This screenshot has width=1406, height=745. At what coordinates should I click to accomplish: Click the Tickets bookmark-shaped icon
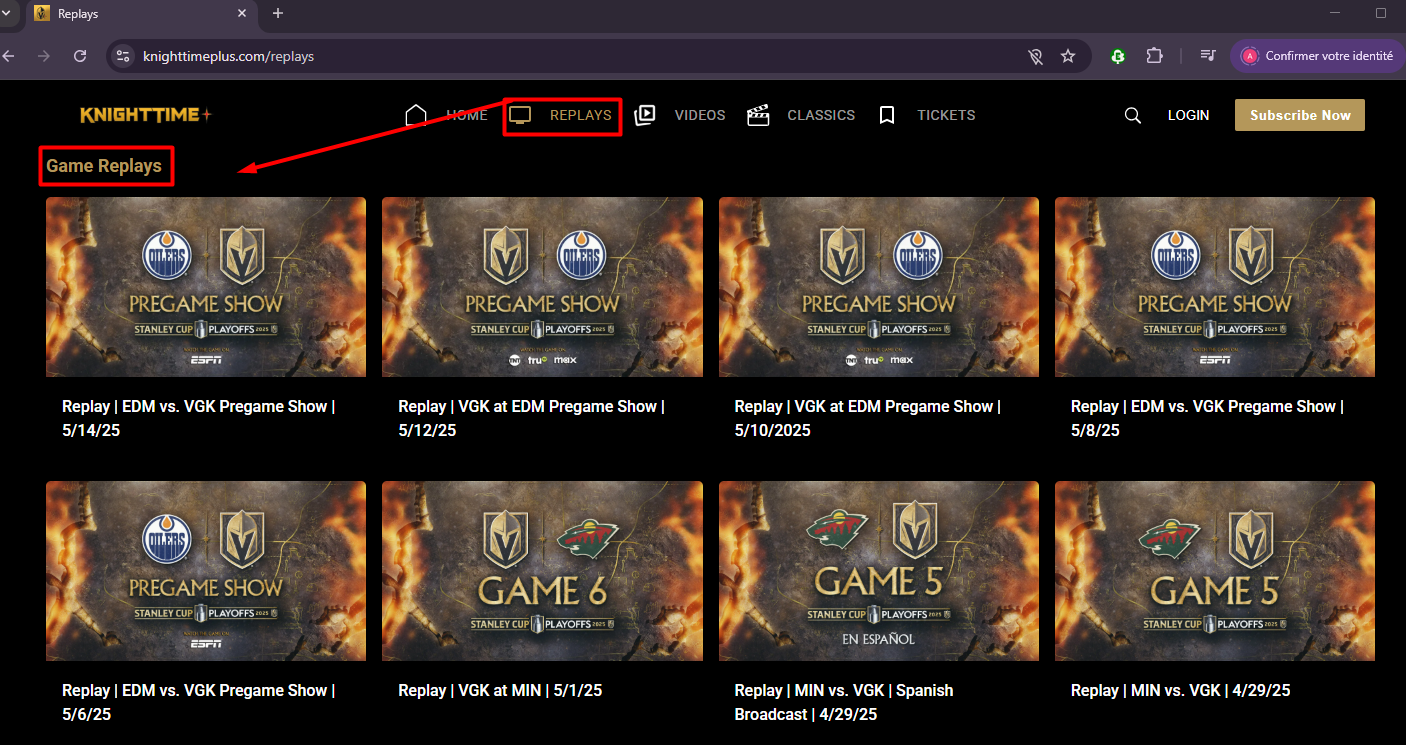[886, 115]
